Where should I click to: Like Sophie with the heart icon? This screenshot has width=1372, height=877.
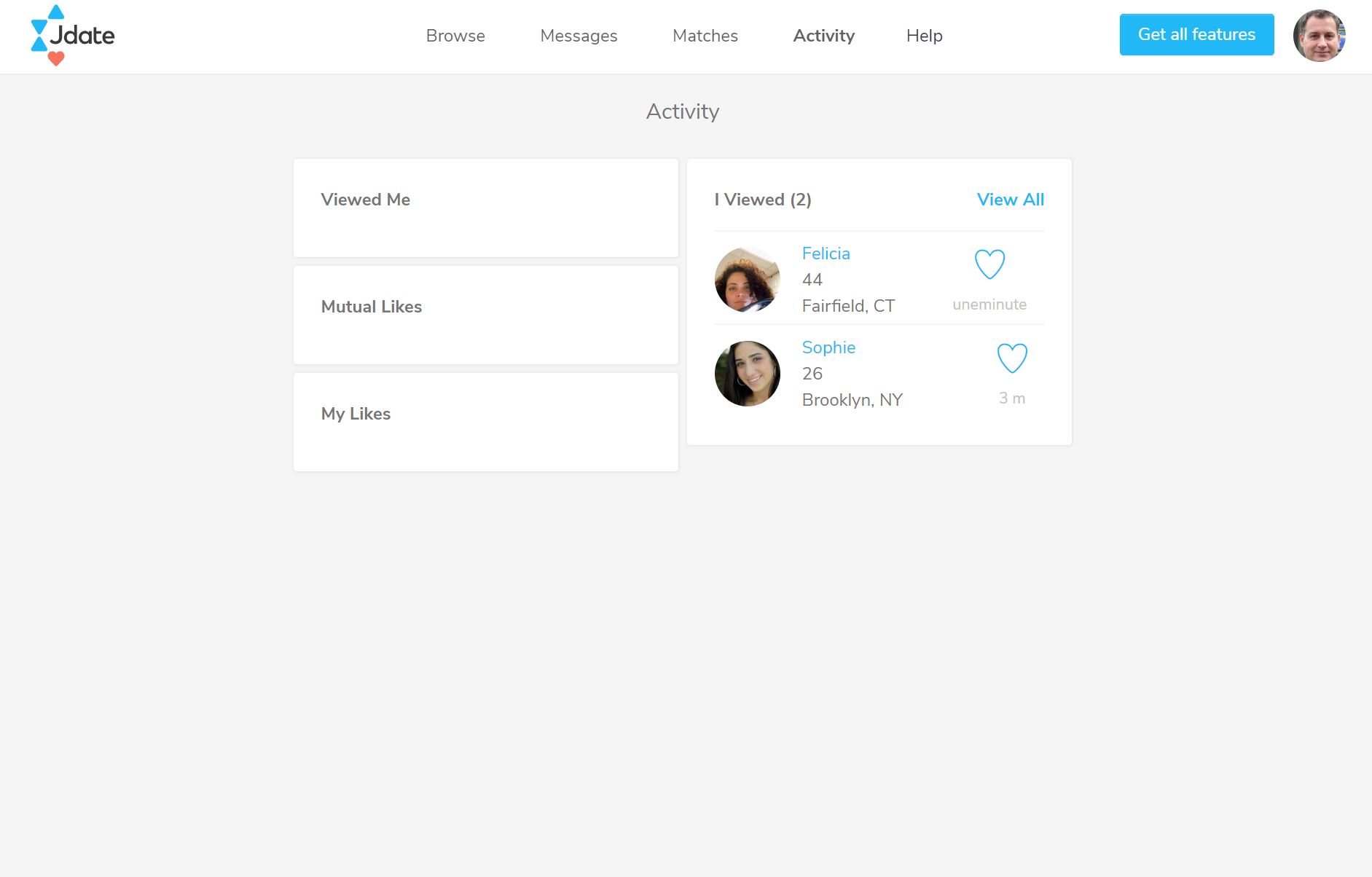pos(1012,358)
